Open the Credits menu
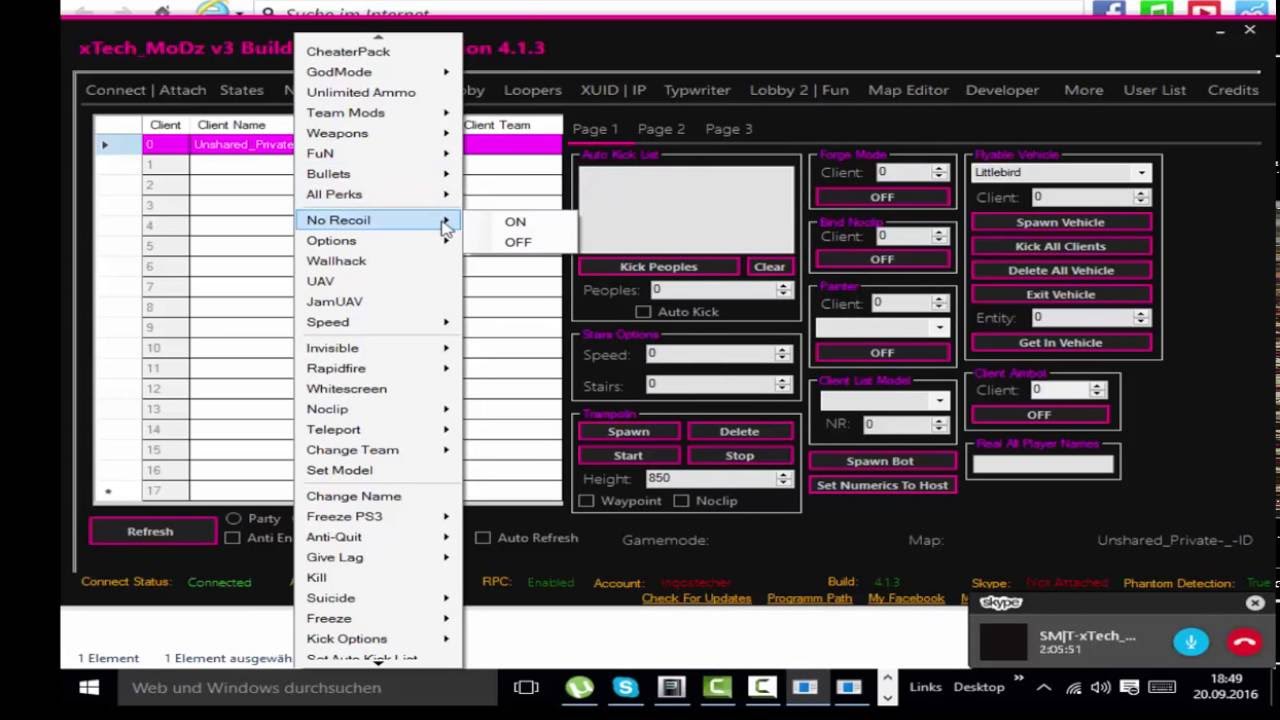Image resolution: width=1280 pixels, height=720 pixels. pos(1232,90)
